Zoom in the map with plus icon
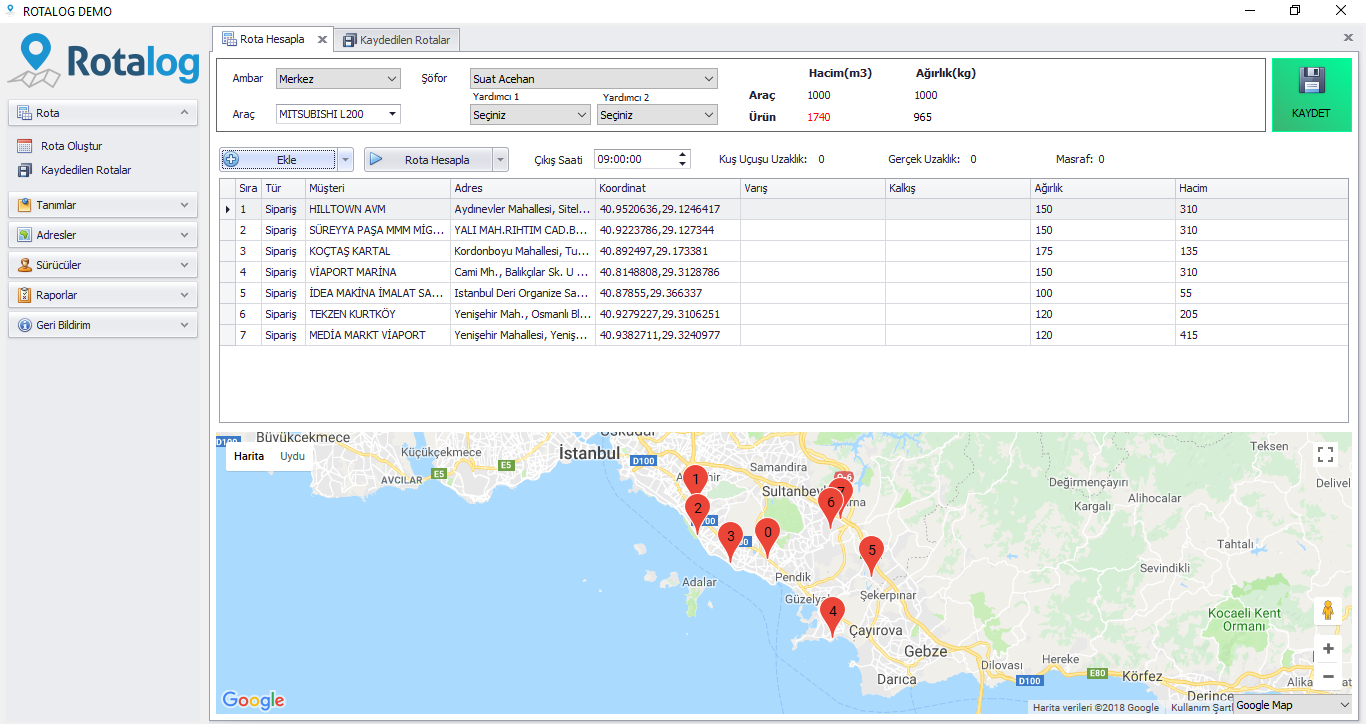This screenshot has width=1366, height=724. click(x=1328, y=649)
